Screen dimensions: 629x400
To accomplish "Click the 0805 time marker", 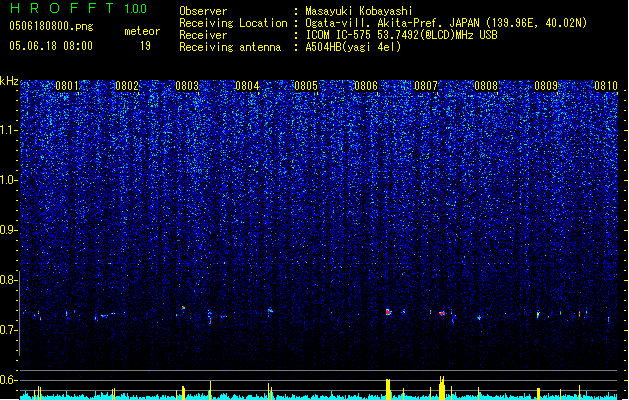I will click(306, 86).
